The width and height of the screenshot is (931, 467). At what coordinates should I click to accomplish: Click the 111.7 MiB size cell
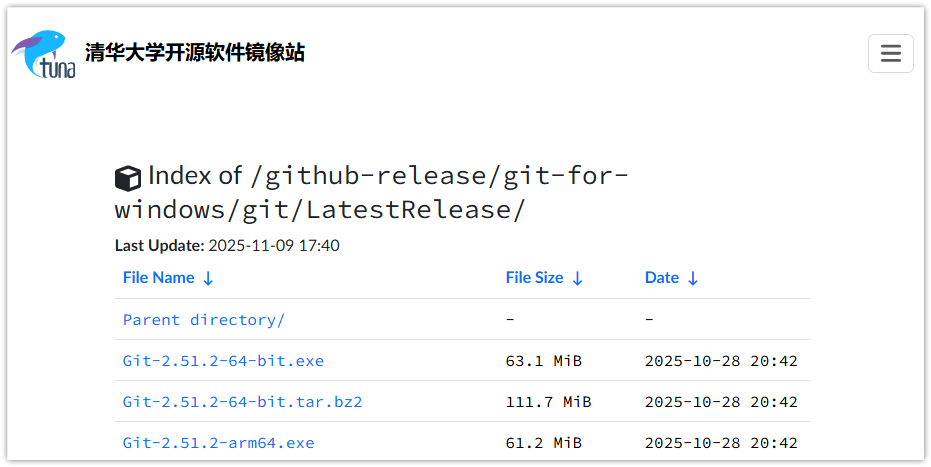[x=548, y=402]
